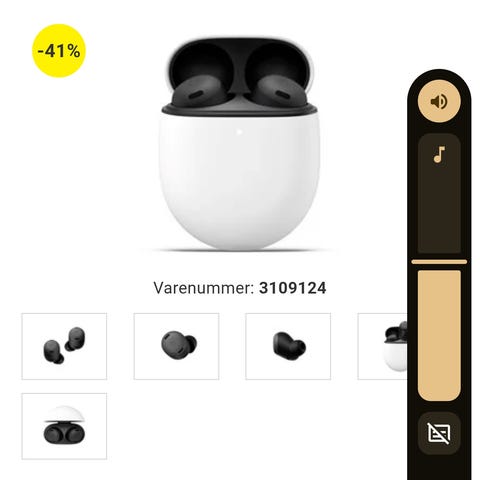Viewport: 480px width, 480px height.
Task: Click the media volume slider handle line
Action: pos(439,262)
